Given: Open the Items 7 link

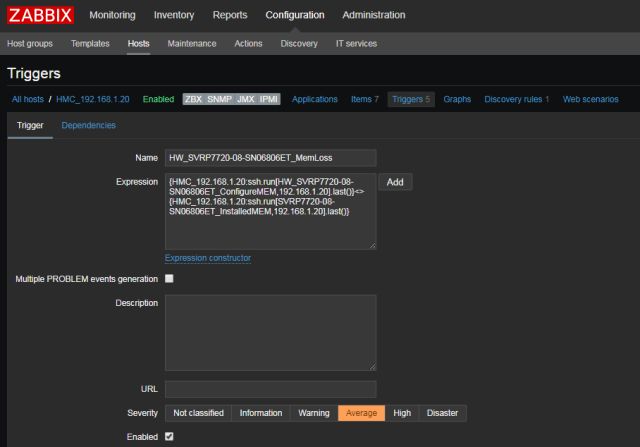Looking at the screenshot, I should (365, 99).
